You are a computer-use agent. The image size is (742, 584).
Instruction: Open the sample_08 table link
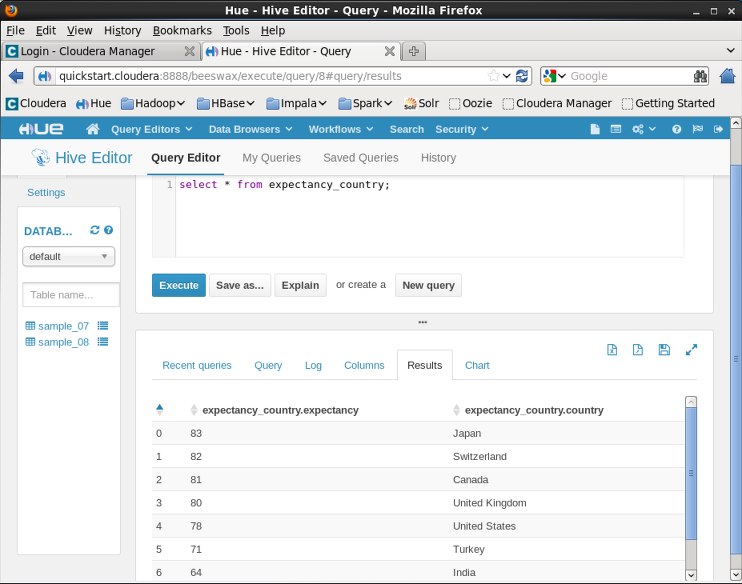pyautogui.click(x=63, y=342)
